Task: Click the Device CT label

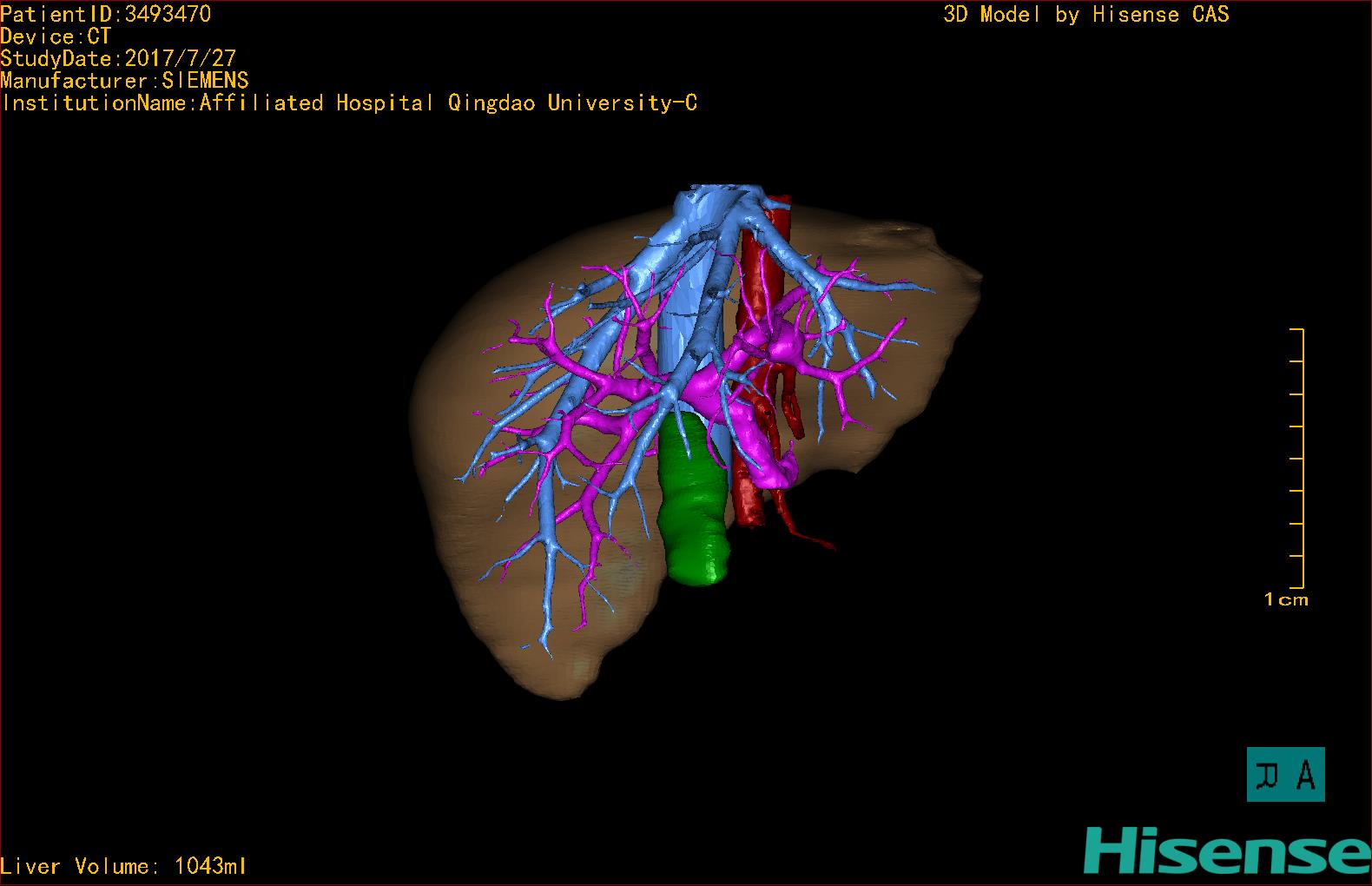Action: (56, 36)
